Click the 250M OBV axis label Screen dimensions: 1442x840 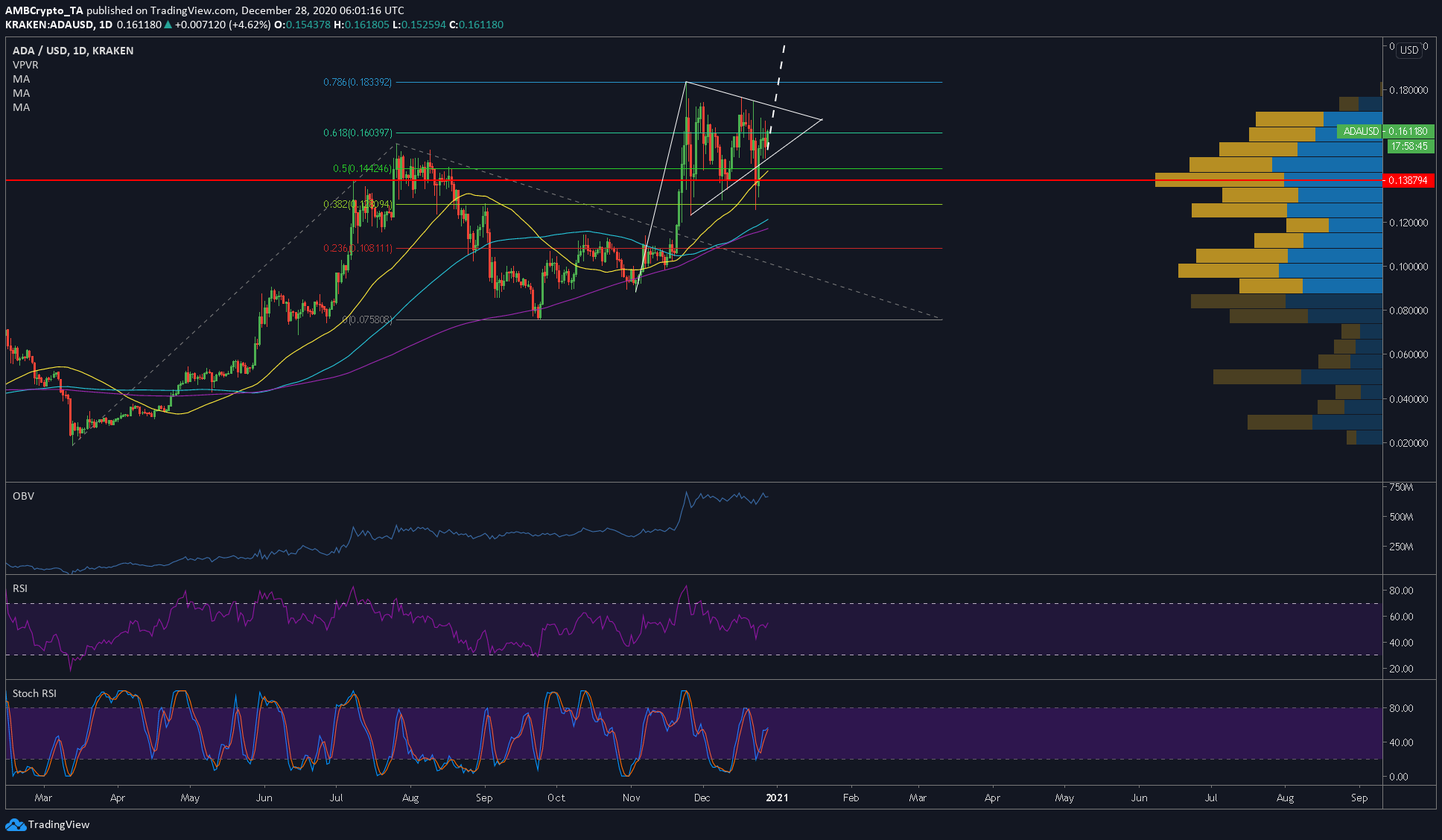pos(1401,547)
